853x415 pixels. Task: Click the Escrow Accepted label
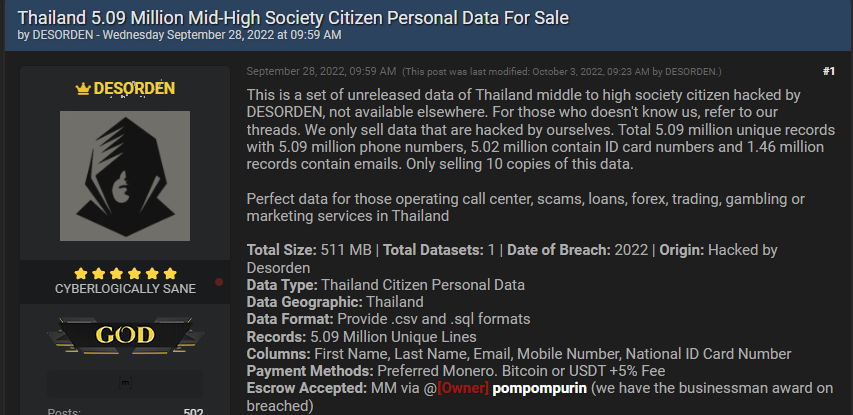[307, 388]
